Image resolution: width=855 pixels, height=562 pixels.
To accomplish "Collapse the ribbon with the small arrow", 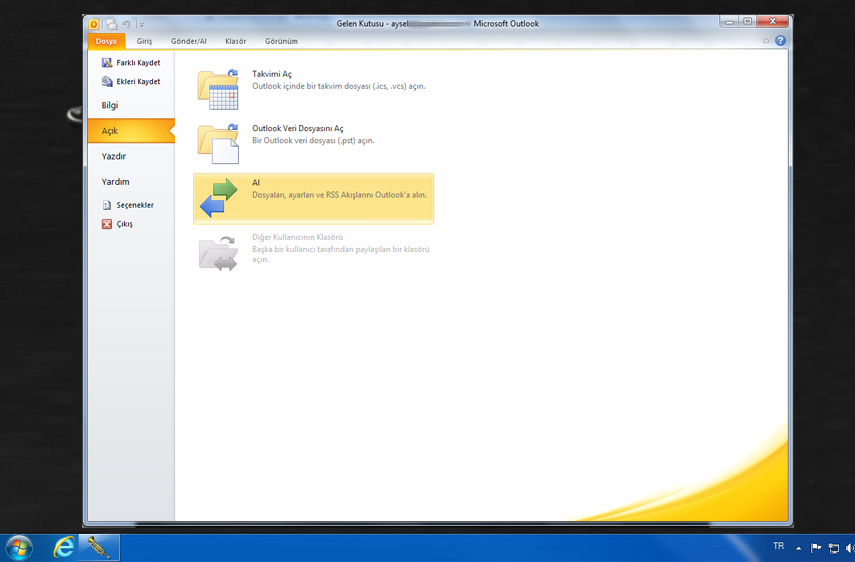I will coord(766,41).
